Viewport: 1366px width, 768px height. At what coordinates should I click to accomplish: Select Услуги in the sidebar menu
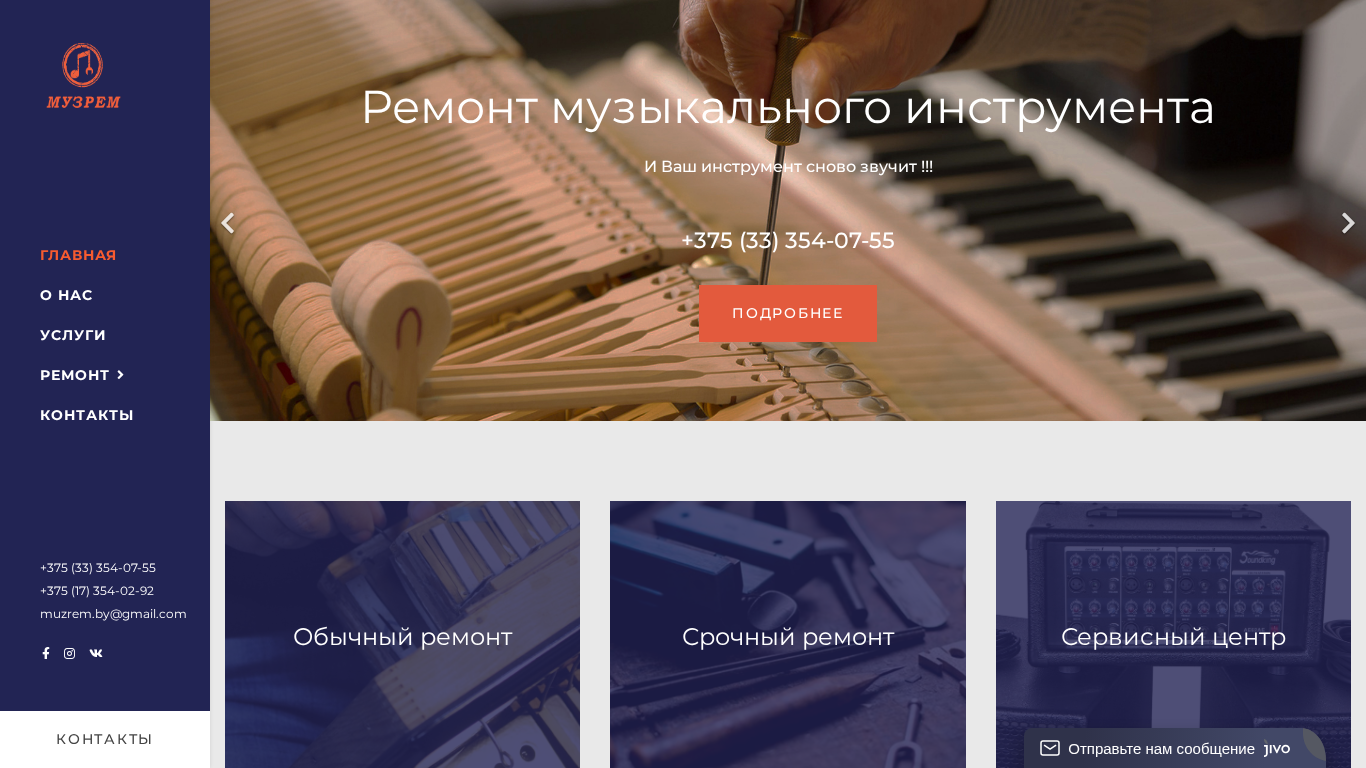(x=73, y=335)
